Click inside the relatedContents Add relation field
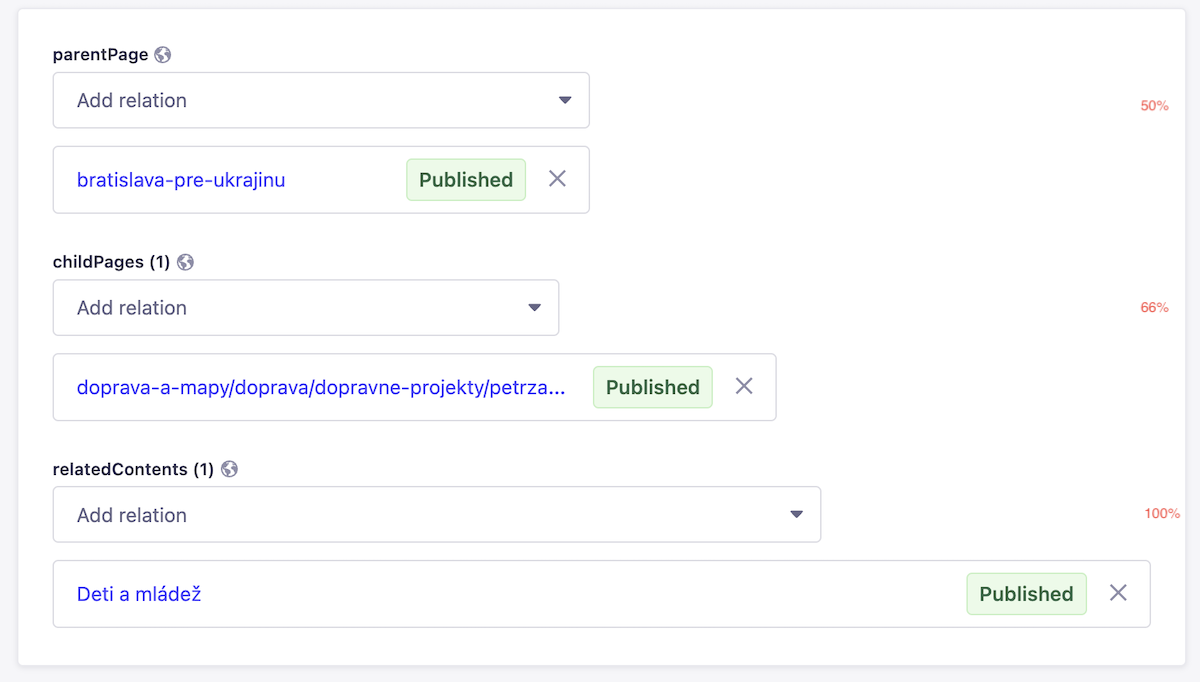 300,514
